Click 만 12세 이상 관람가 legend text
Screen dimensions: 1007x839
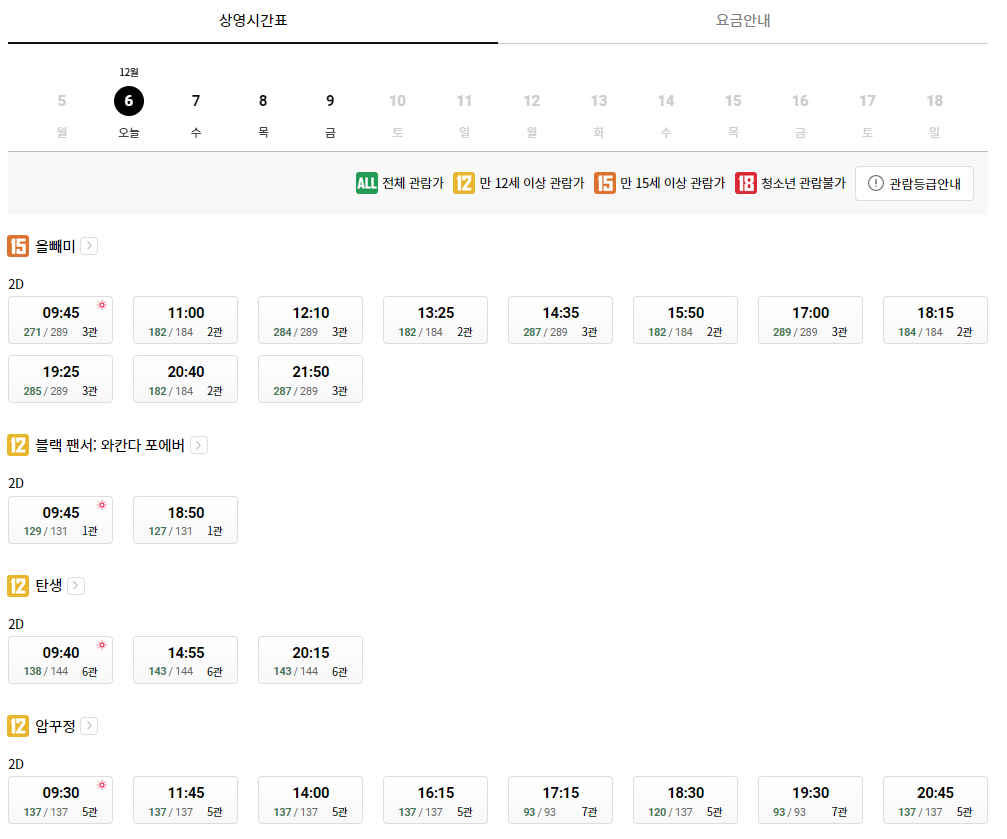532,183
